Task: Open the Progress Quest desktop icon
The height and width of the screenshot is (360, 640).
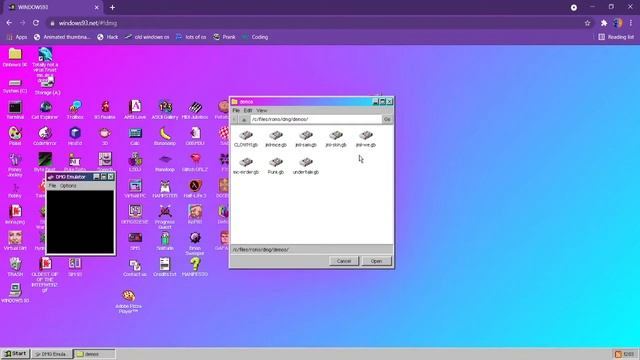Action: coord(165,217)
